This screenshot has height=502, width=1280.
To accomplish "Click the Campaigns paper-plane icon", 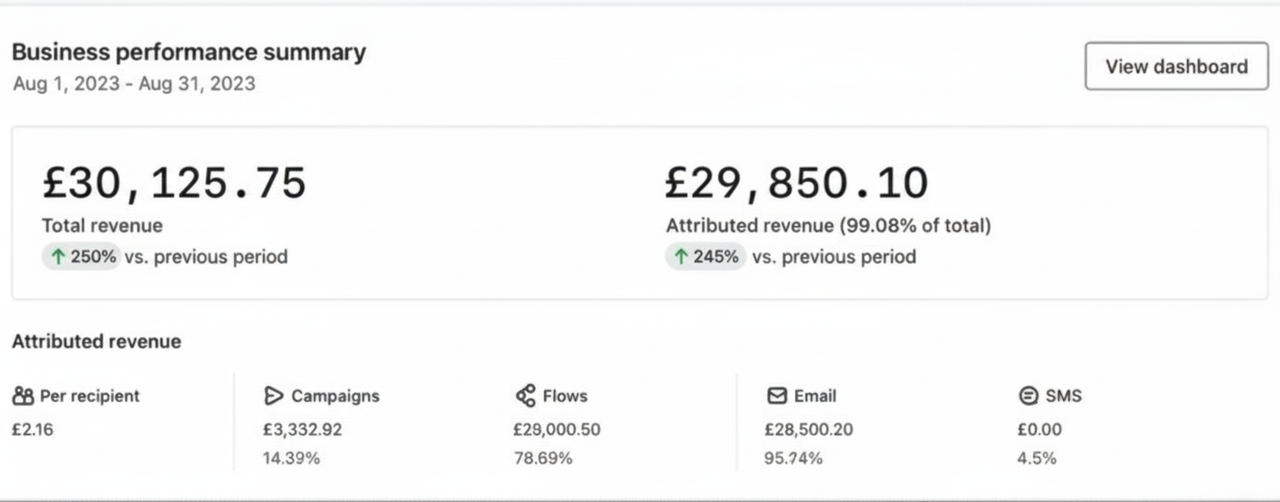I will pyautogui.click(x=274, y=396).
